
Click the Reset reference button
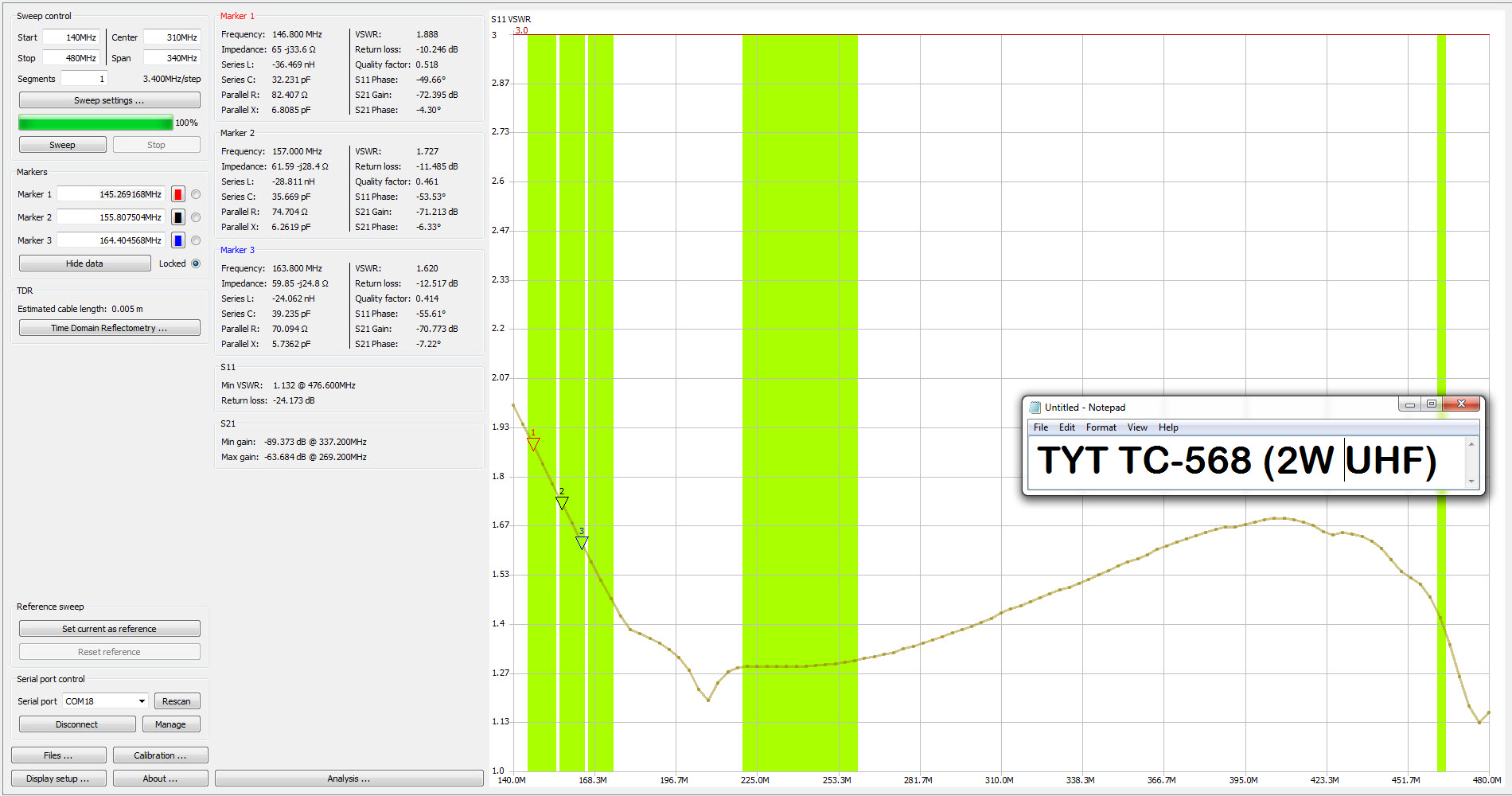tap(109, 652)
